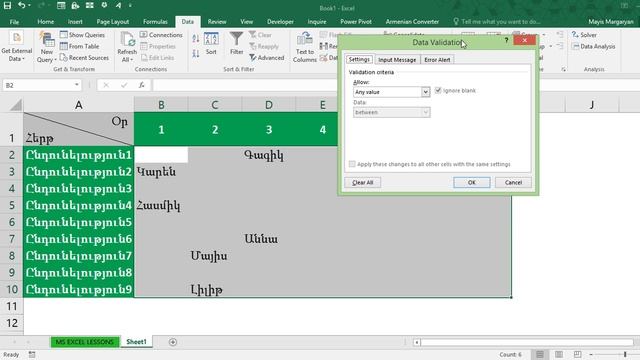Click the zoom slider handle
Viewport: 640px width, 360px height.
625,354
